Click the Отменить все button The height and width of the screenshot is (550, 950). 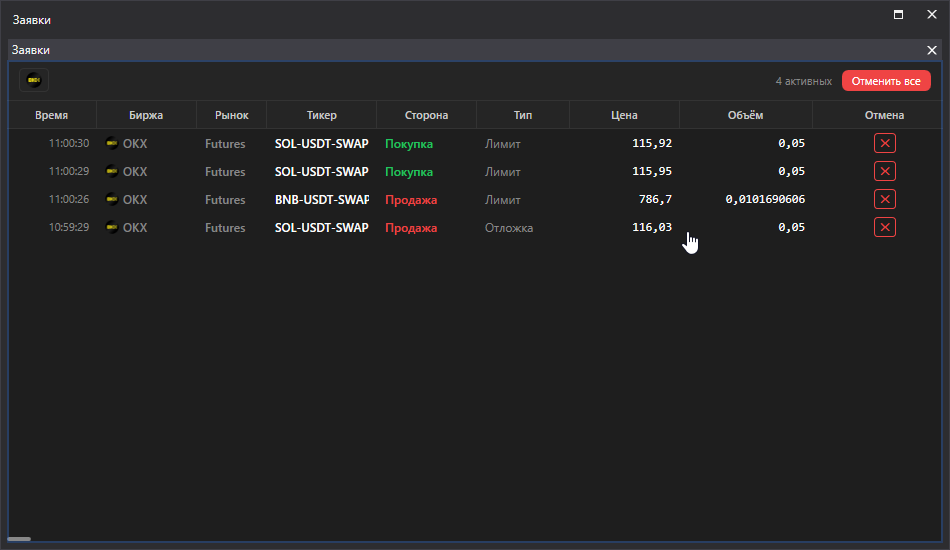(886, 81)
